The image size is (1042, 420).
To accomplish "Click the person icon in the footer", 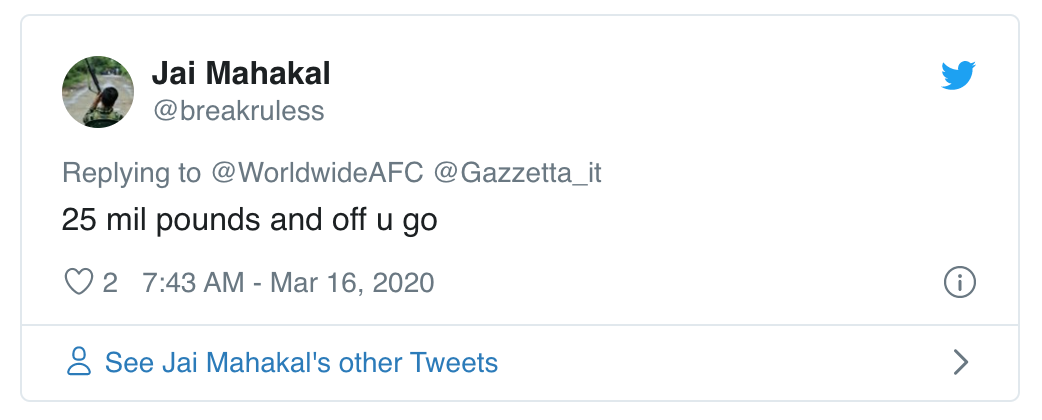I will 78,361.
